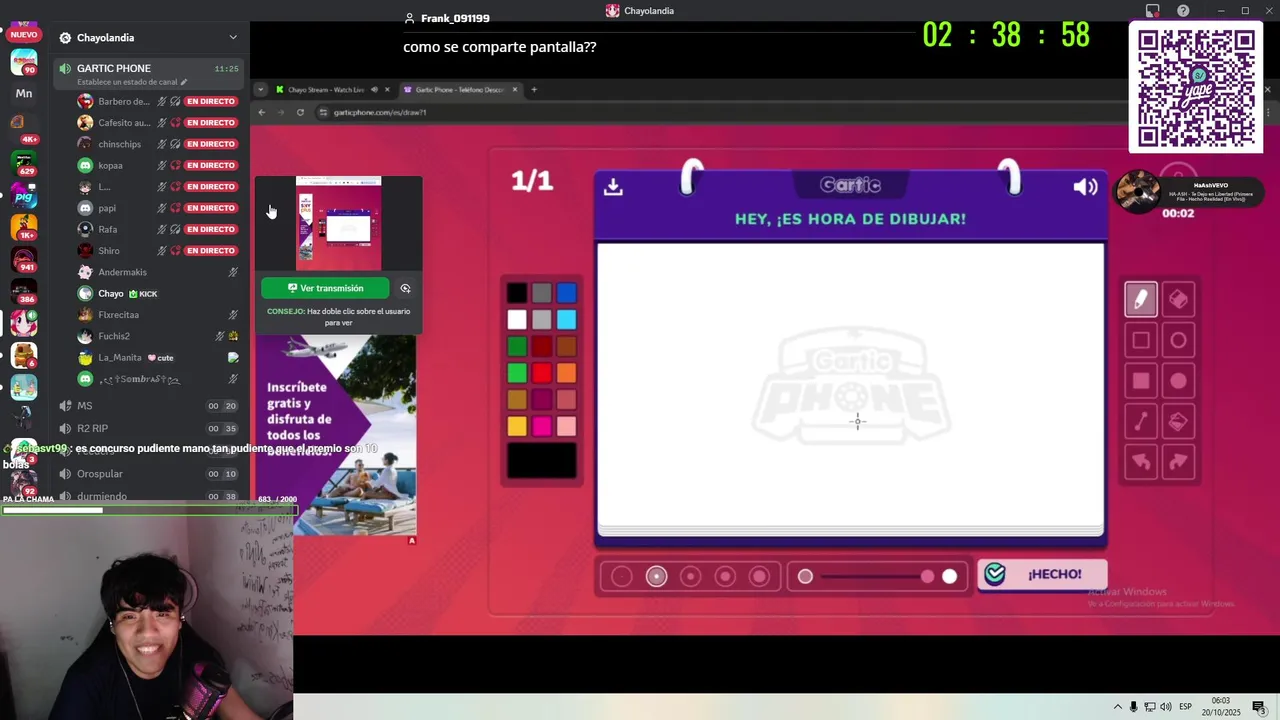Select the second brush size
Screen dimensions: 1280x720
click(656, 576)
